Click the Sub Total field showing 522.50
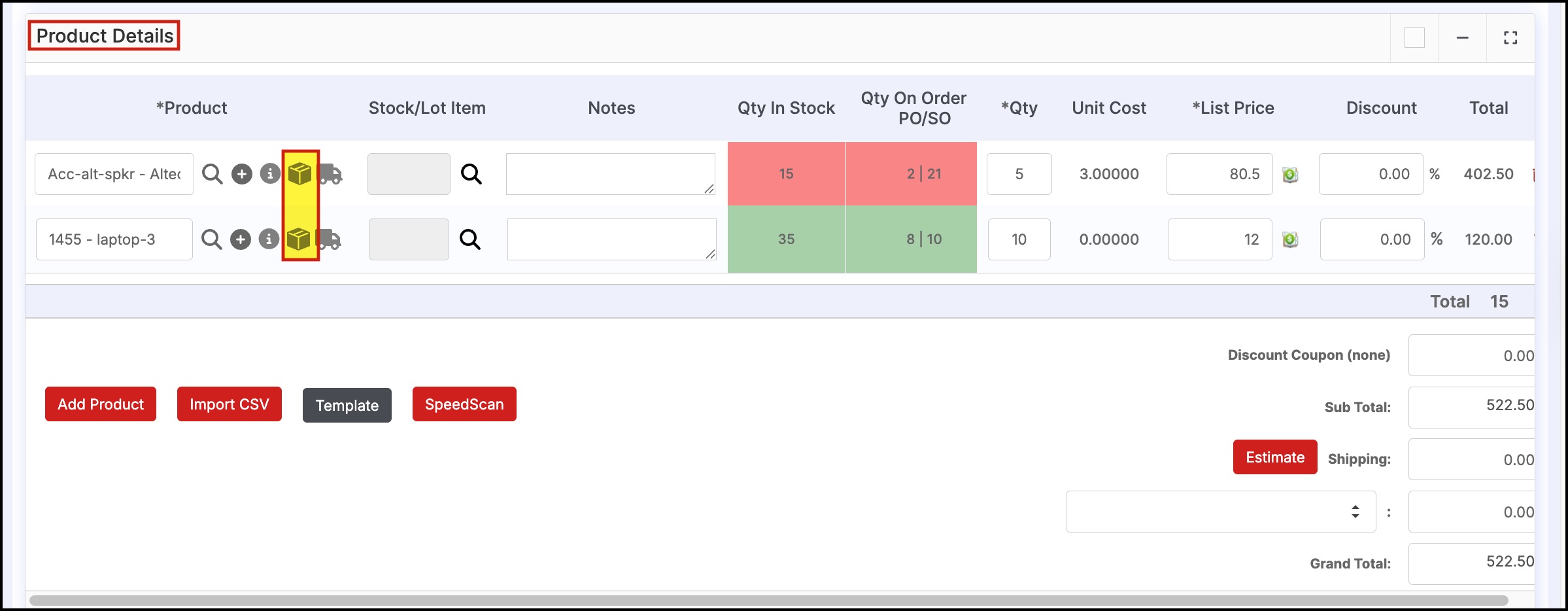The width and height of the screenshot is (1568, 611). point(1472,407)
